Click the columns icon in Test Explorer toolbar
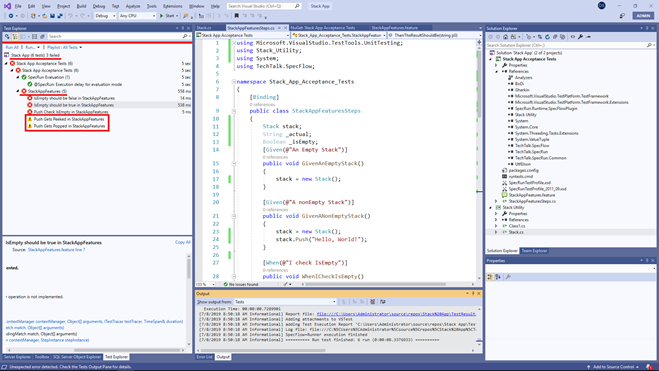The width and height of the screenshot is (659, 371). coord(34,37)
